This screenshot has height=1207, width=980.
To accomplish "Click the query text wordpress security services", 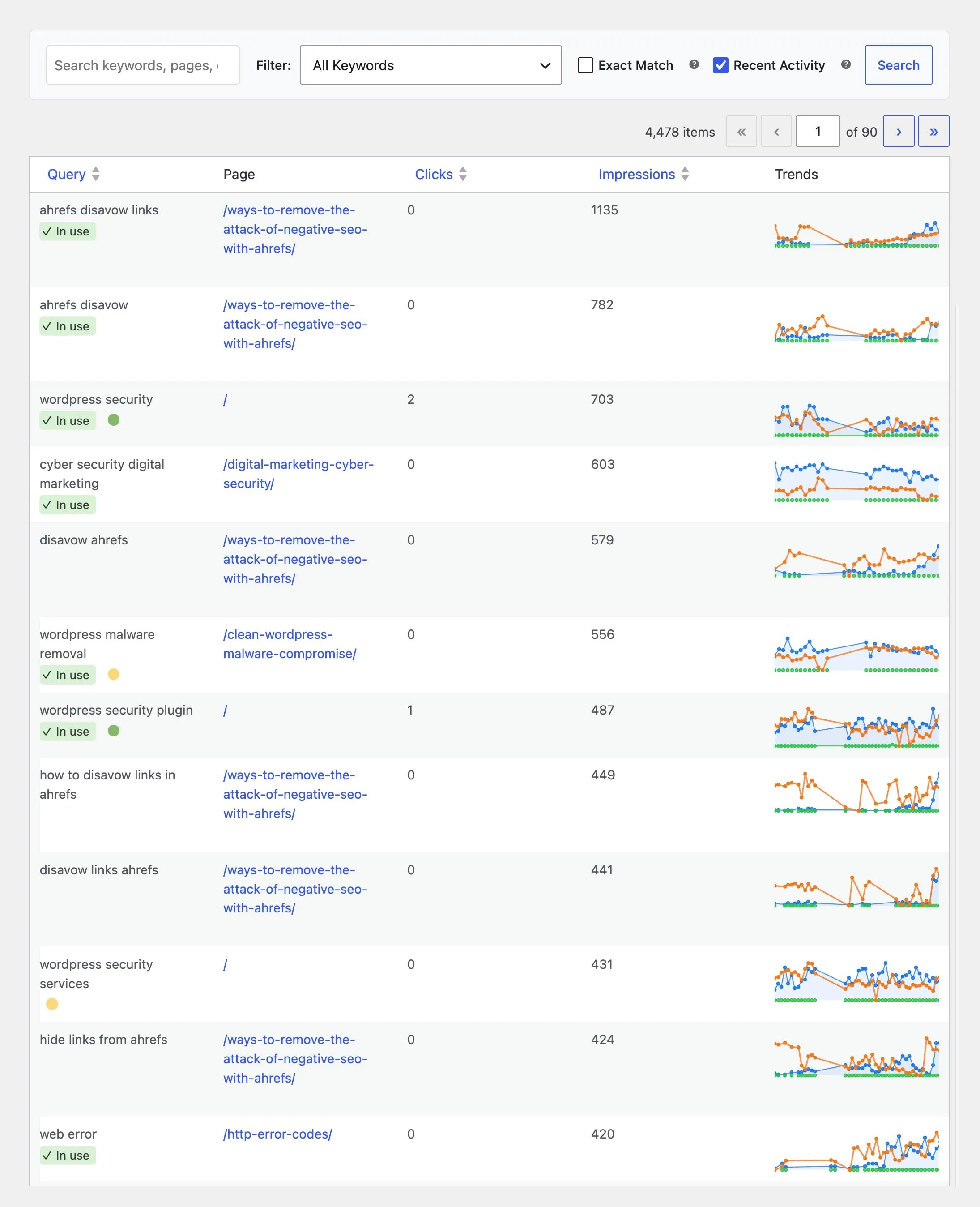I will click(96, 974).
